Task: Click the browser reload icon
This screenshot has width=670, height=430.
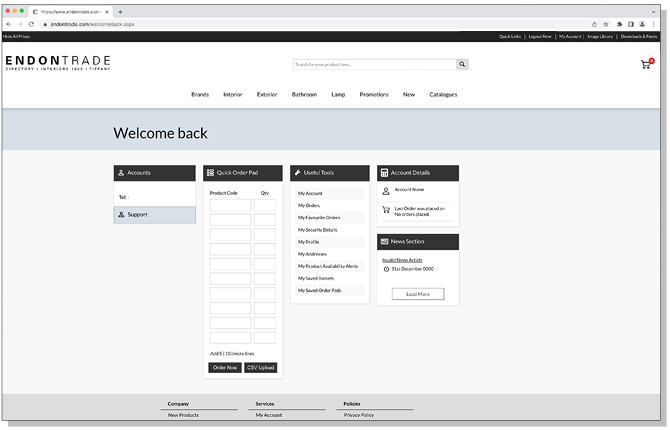Action: click(31, 24)
